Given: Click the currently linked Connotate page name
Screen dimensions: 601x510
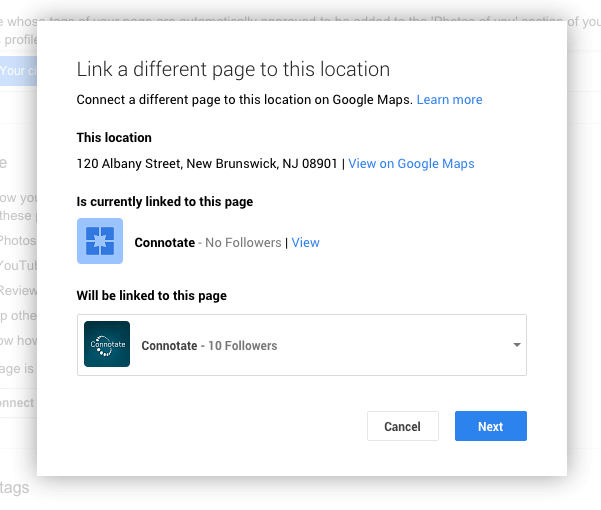Looking at the screenshot, I should tap(165, 242).
